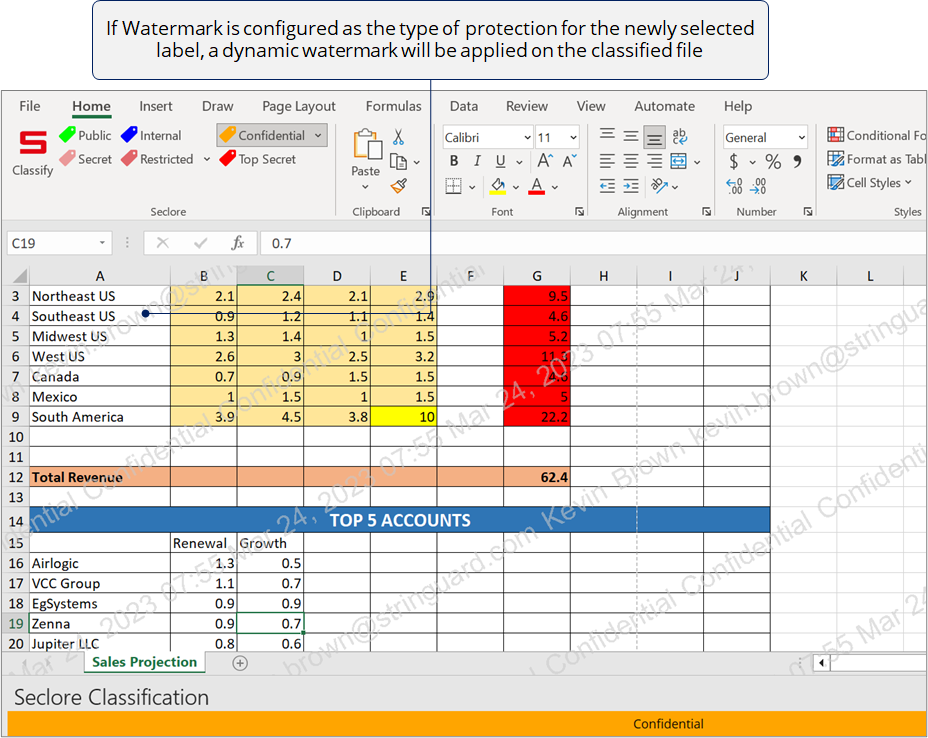The width and height of the screenshot is (928, 738).
Task: Apply the Restricted classification label
Action: tap(157, 159)
